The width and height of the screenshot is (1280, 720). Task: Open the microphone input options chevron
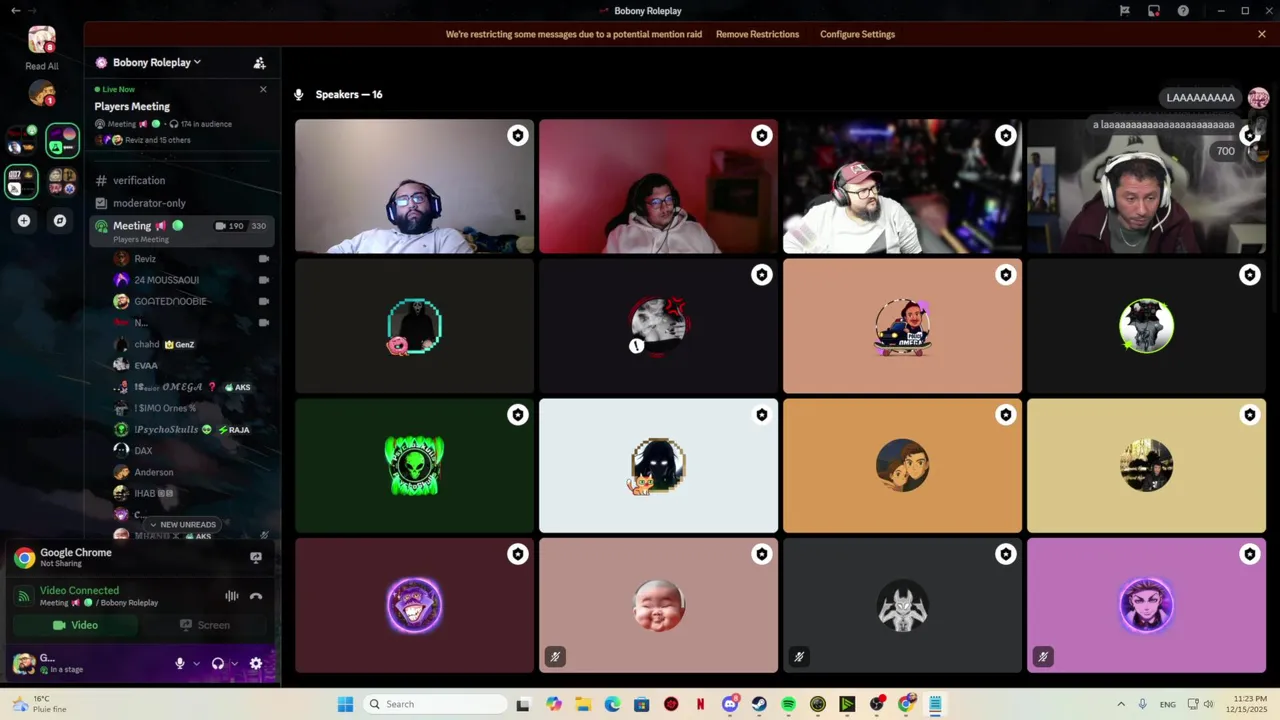pyautogui.click(x=196, y=663)
